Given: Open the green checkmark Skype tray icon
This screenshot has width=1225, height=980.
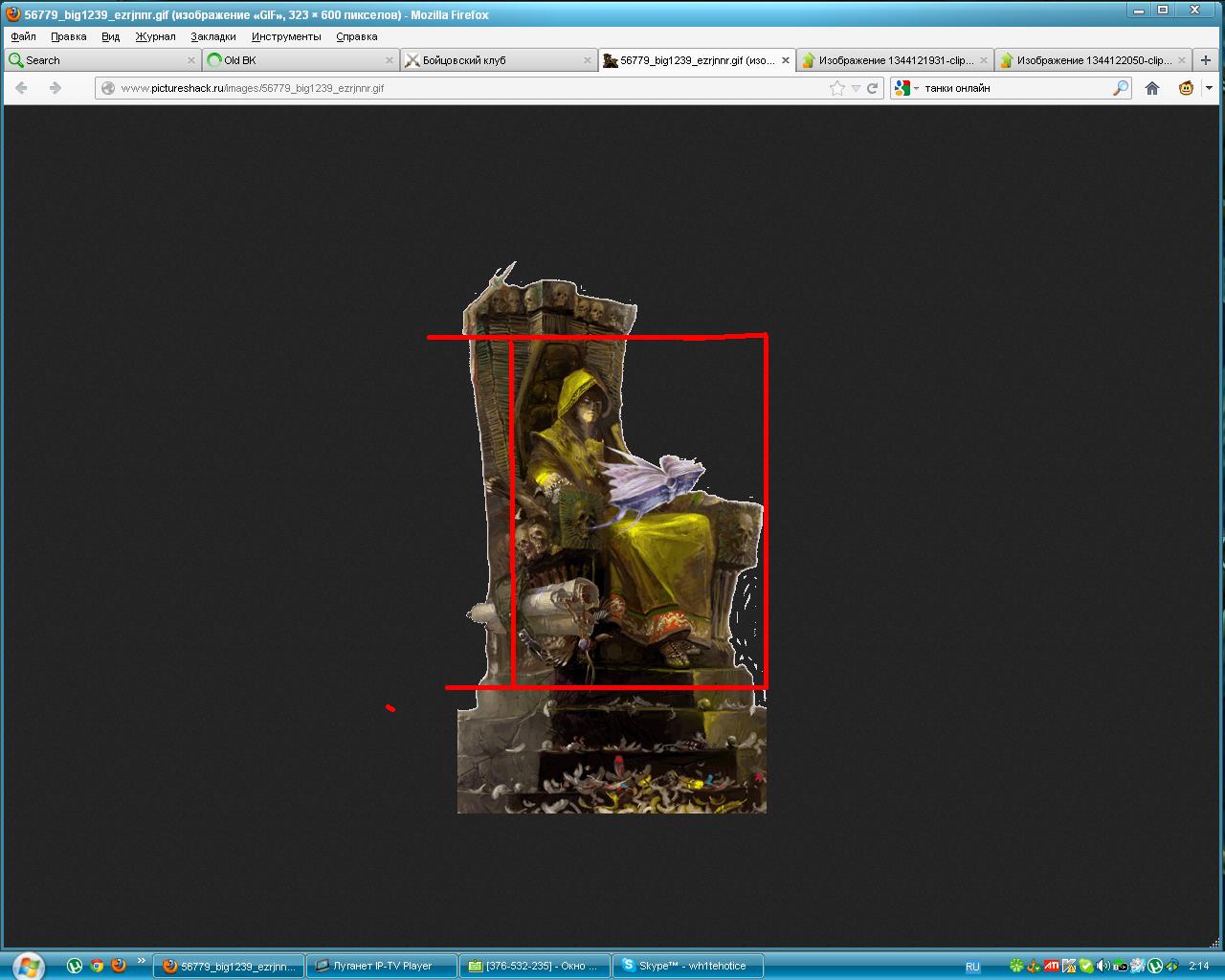Looking at the screenshot, I should 1086,966.
